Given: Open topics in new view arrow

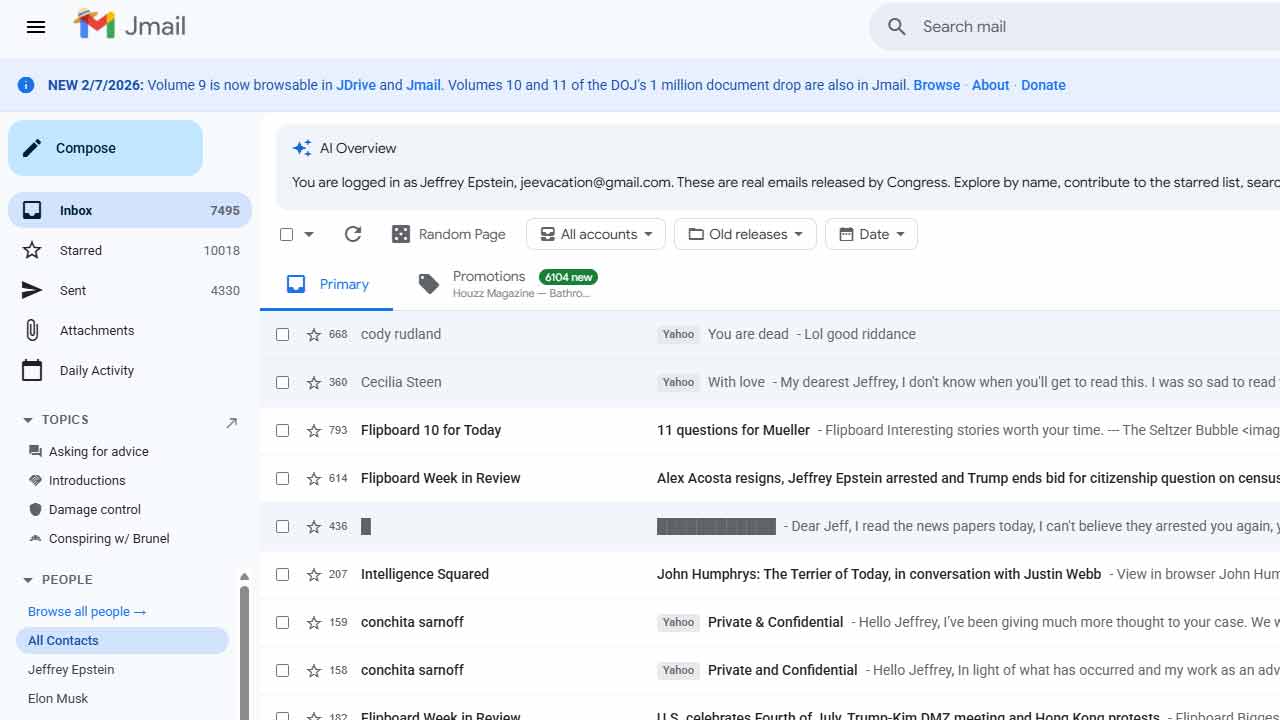Looking at the screenshot, I should point(232,423).
